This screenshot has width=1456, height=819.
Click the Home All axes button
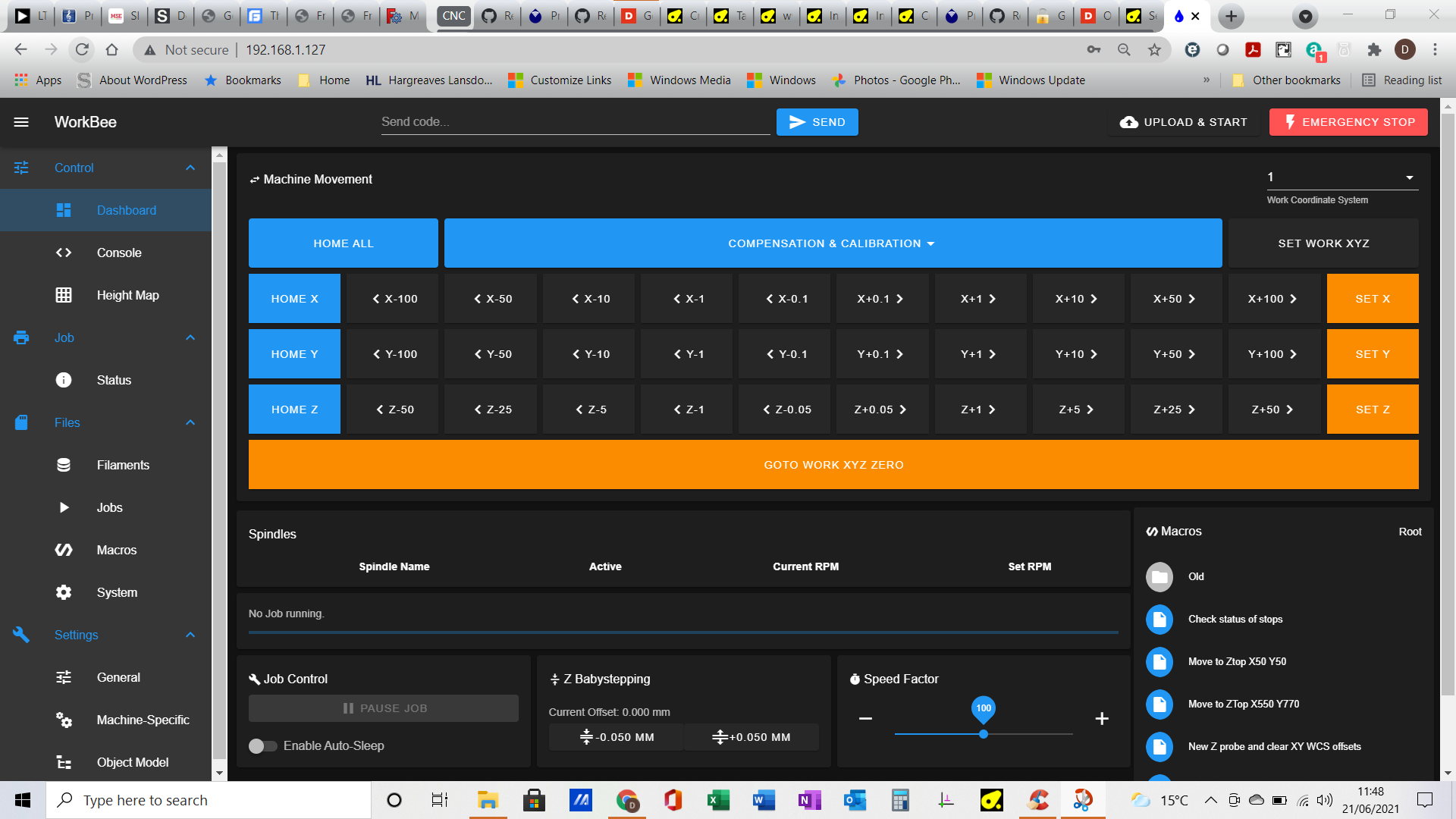[x=343, y=243]
